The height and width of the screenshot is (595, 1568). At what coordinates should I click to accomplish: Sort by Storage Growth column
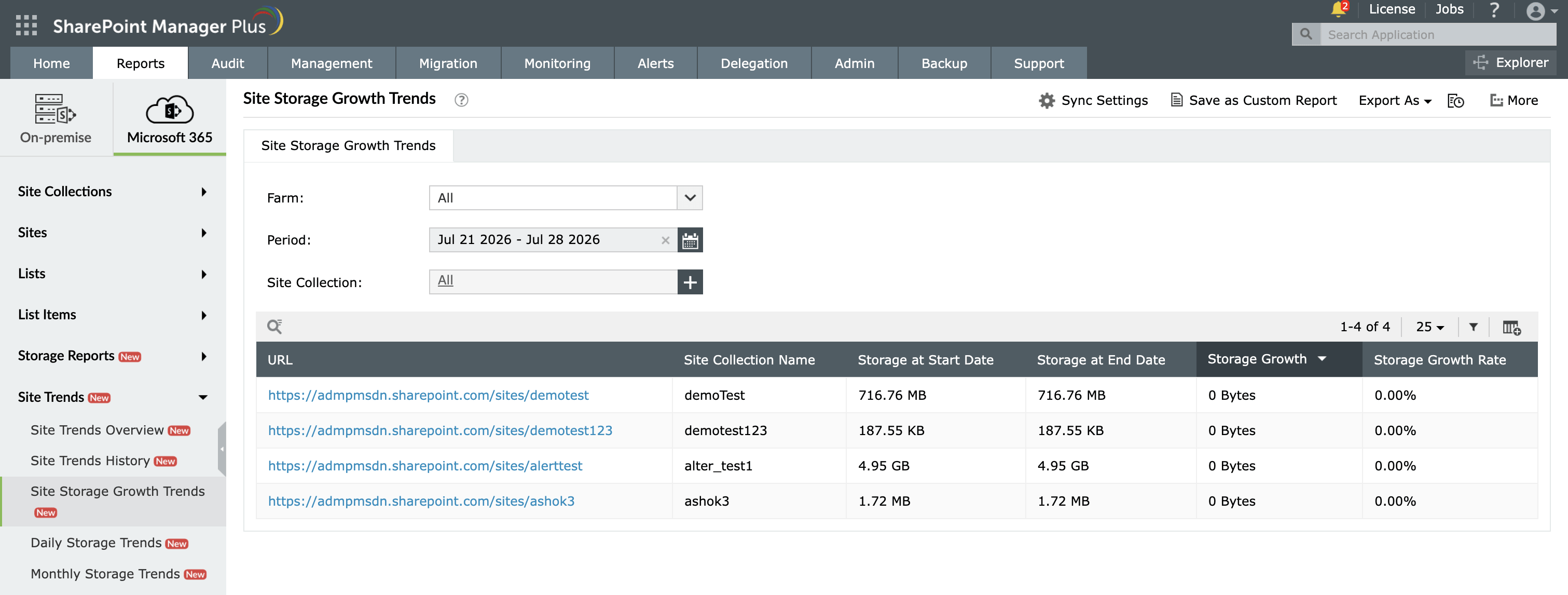1279,359
